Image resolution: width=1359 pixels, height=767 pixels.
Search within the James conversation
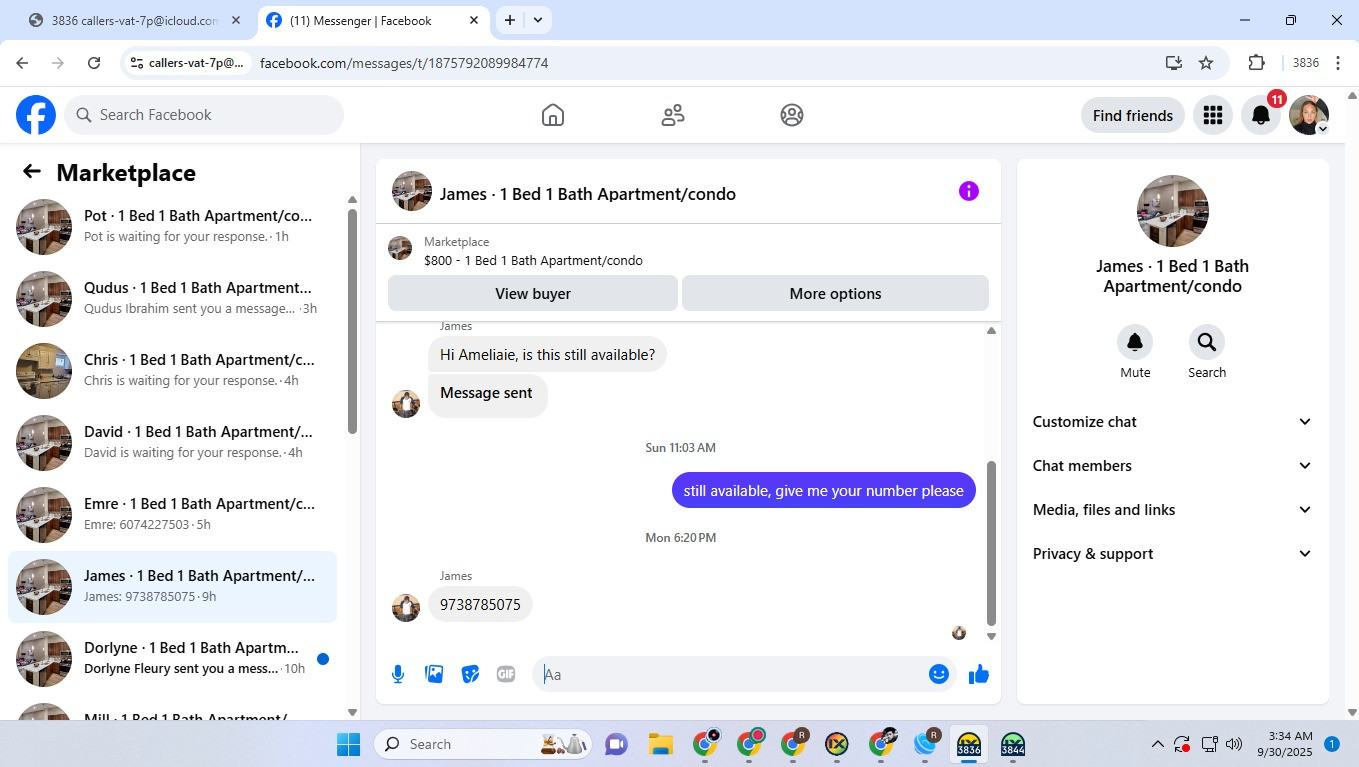[x=1207, y=342]
